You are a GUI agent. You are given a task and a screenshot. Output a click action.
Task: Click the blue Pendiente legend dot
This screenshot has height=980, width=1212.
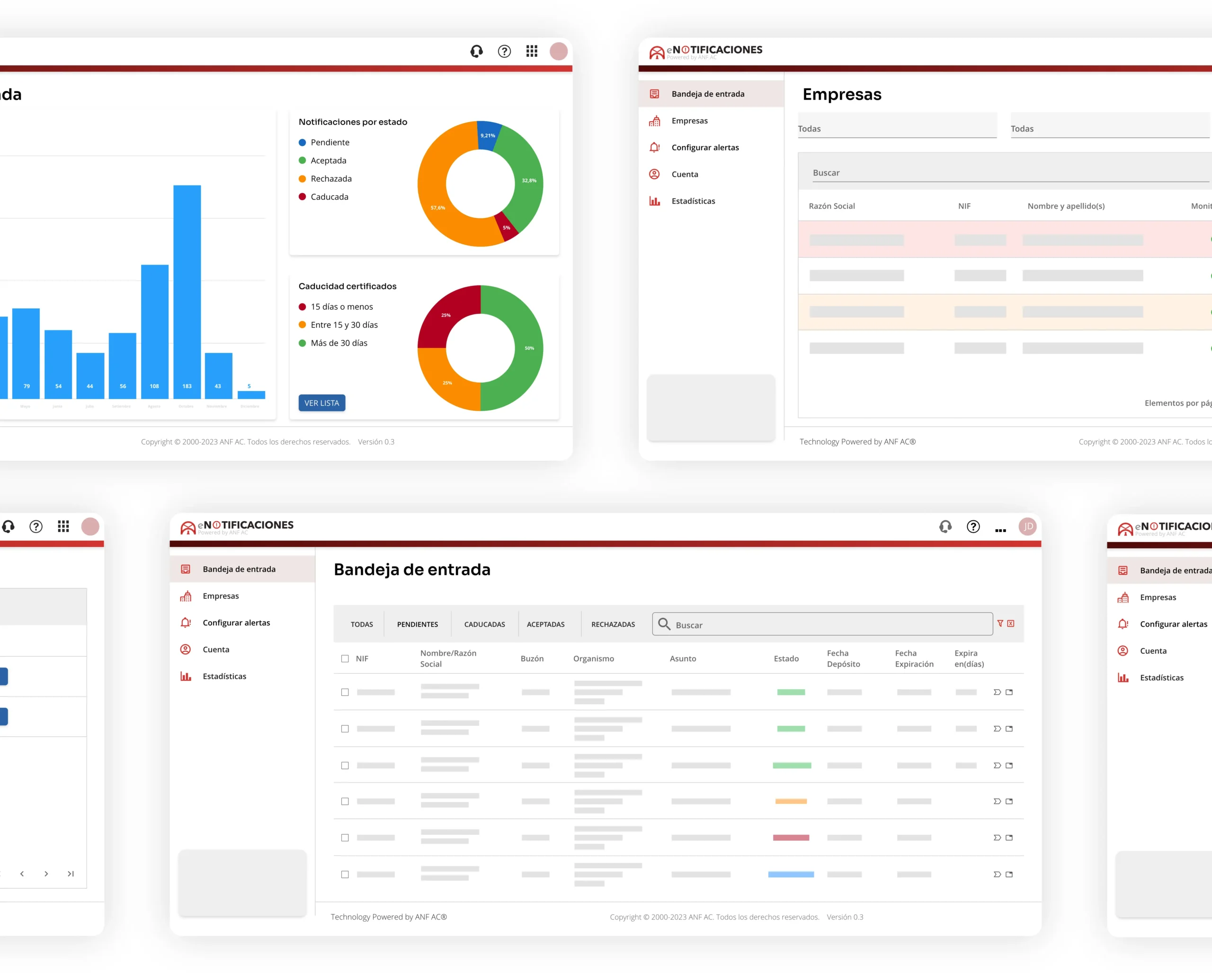coord(302,142)
